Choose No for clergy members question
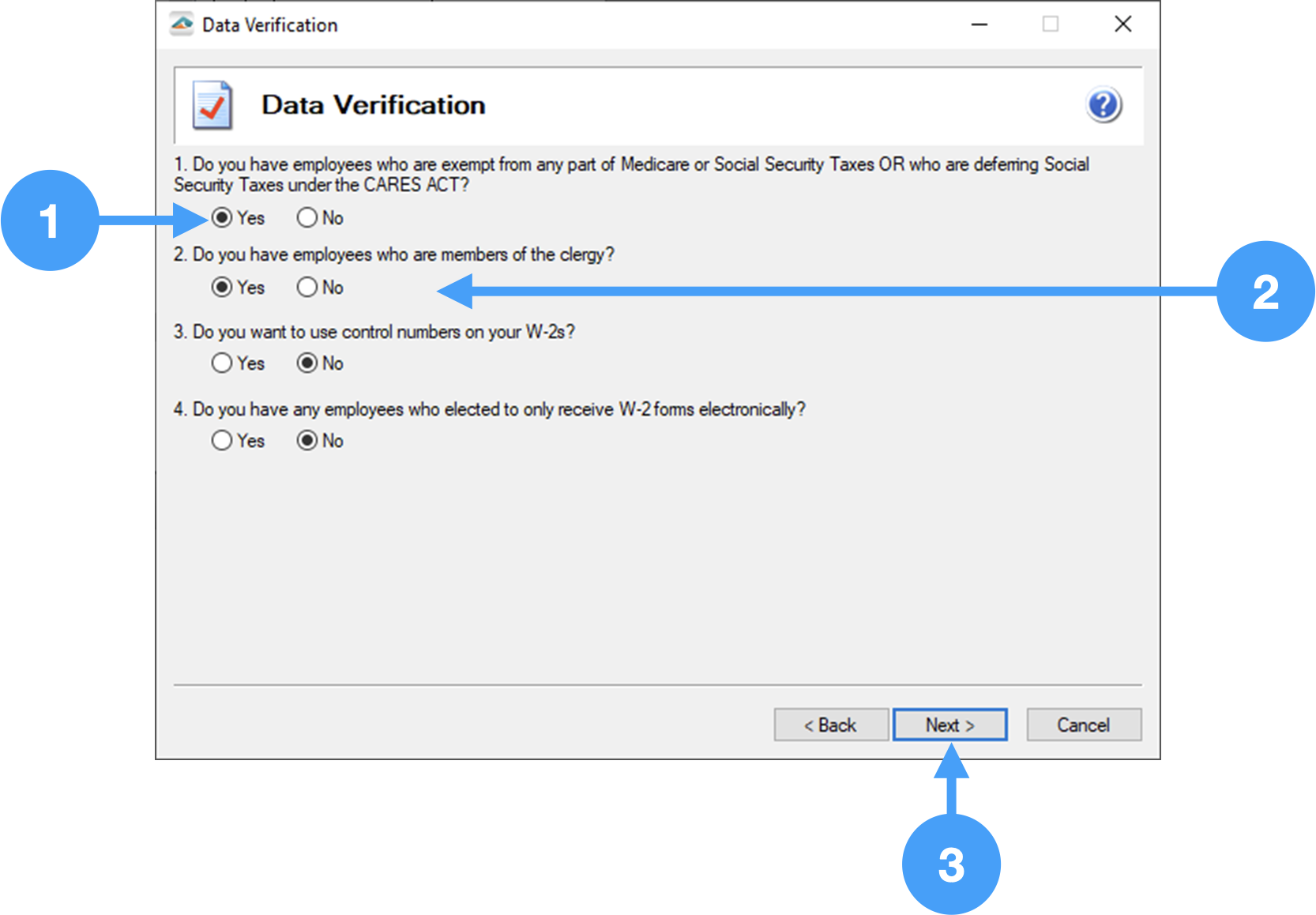 tap(307, 287)
